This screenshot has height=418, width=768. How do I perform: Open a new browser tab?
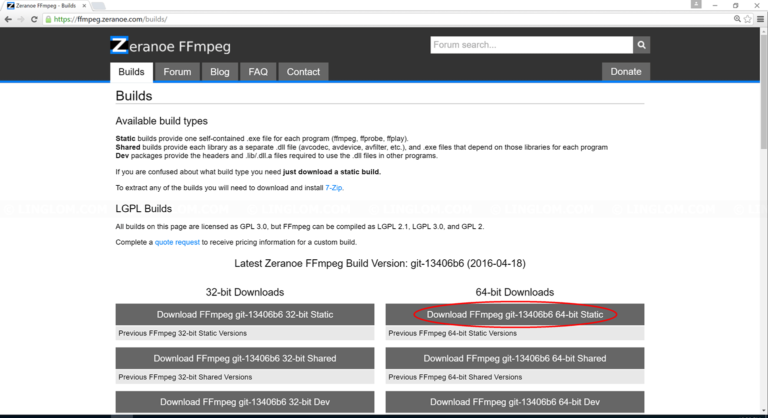point(98,6)
